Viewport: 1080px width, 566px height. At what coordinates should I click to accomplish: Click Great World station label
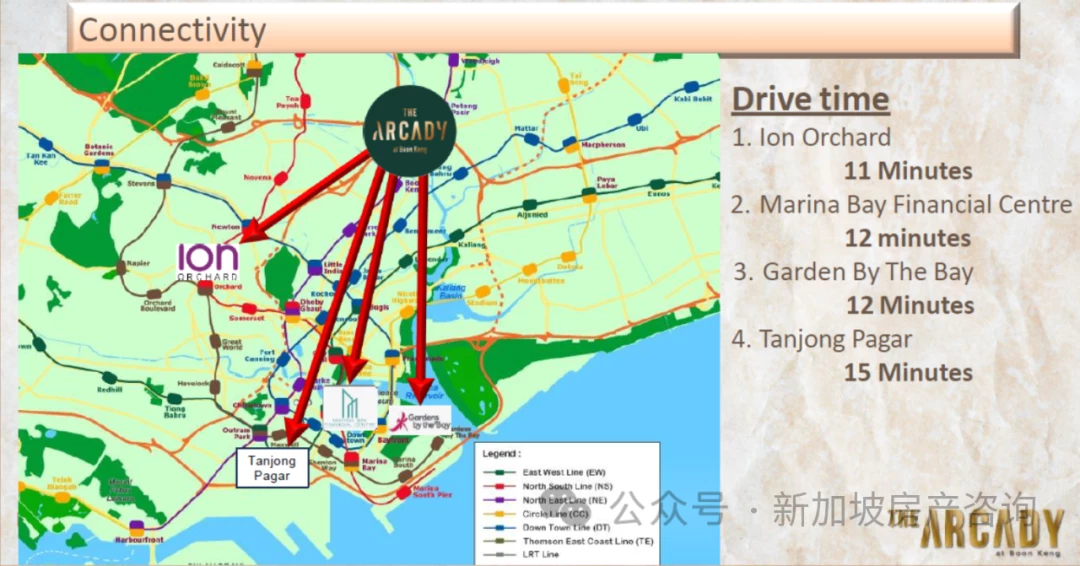[231, 345]
